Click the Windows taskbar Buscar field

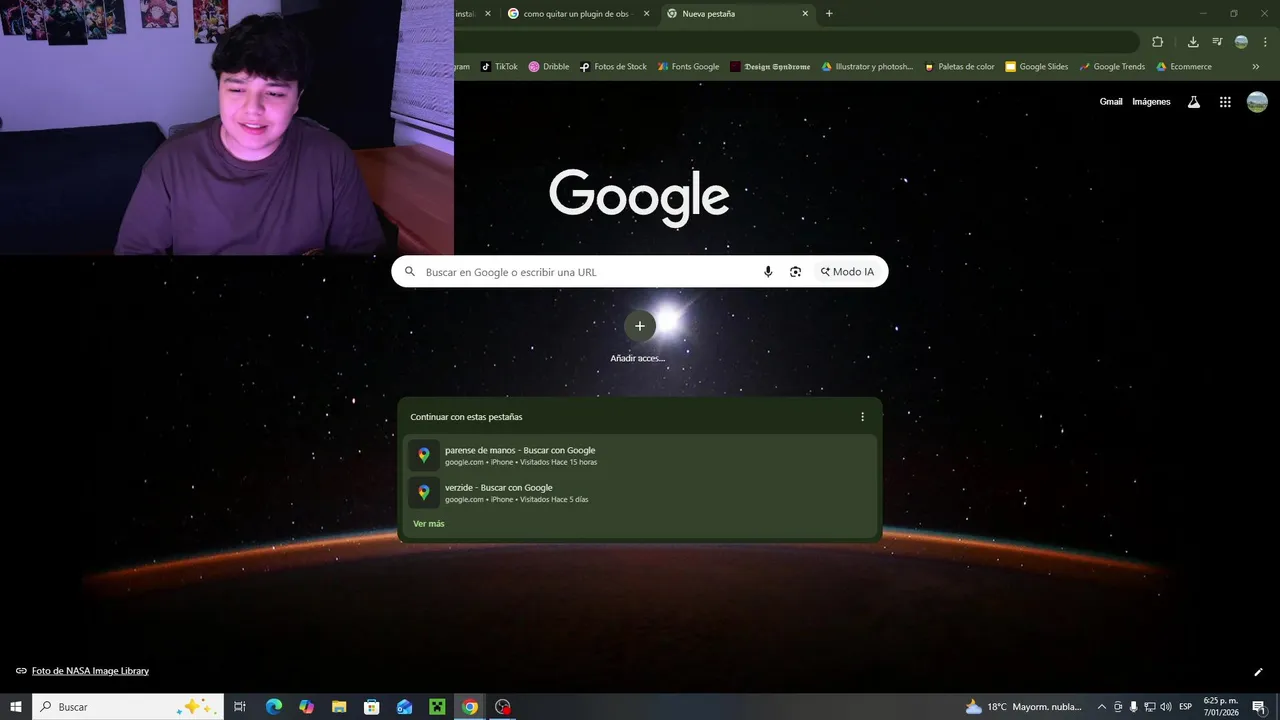pyautogui.click(x=128, y=707)
